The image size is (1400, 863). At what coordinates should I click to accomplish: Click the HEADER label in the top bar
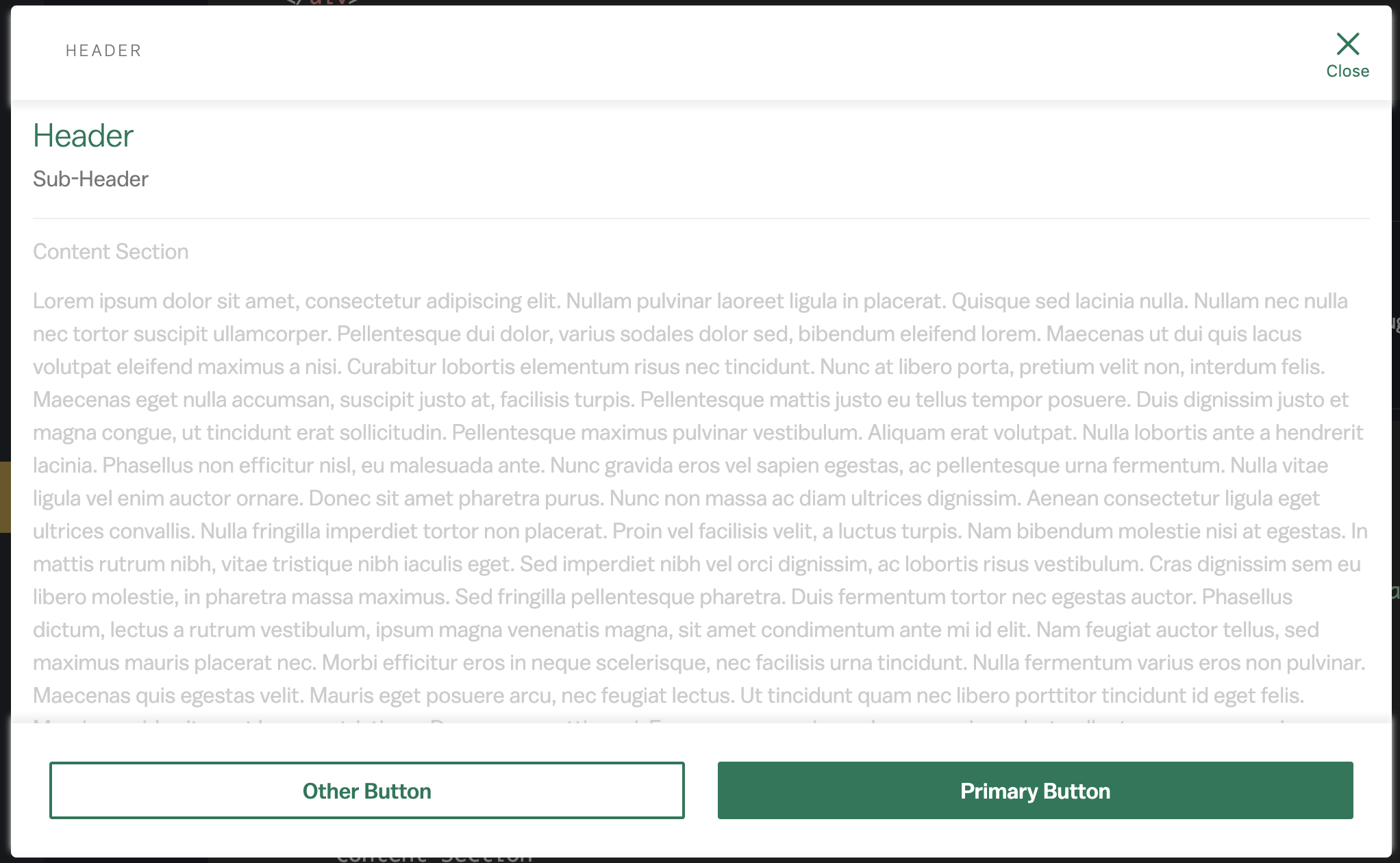[x=103, y=50]
